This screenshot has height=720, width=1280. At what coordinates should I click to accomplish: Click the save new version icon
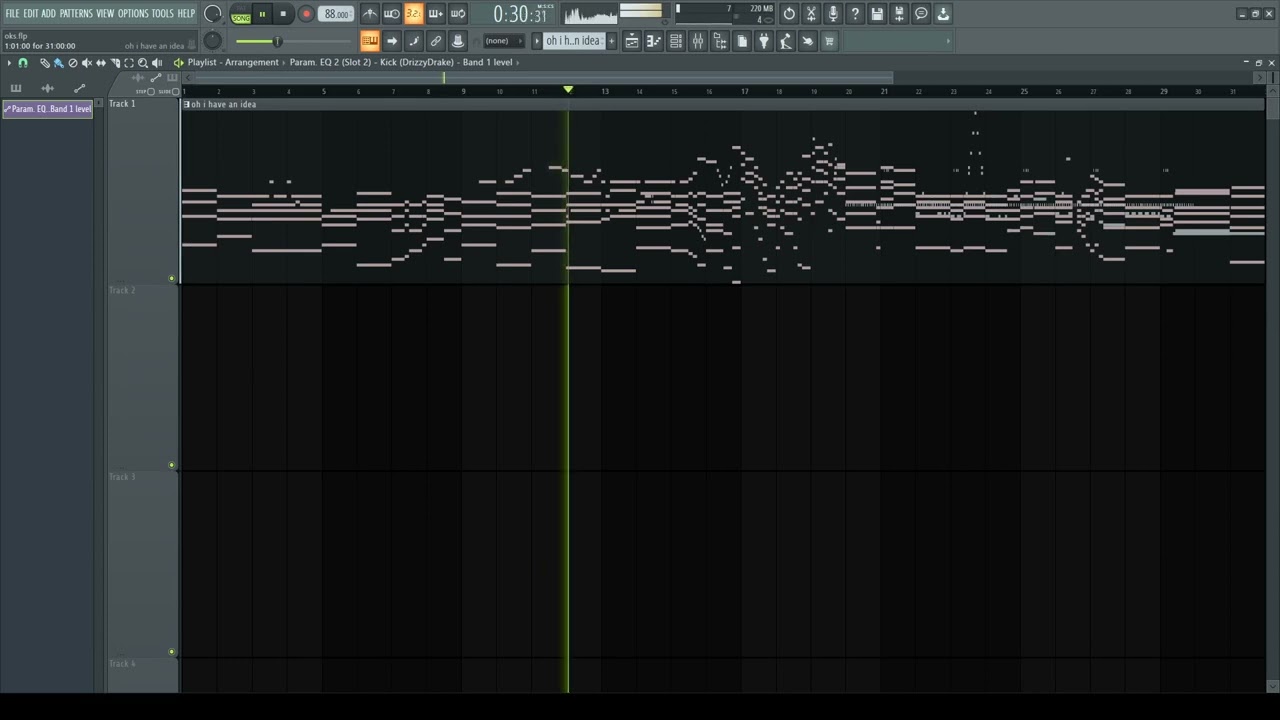click(x=899, y=14)
